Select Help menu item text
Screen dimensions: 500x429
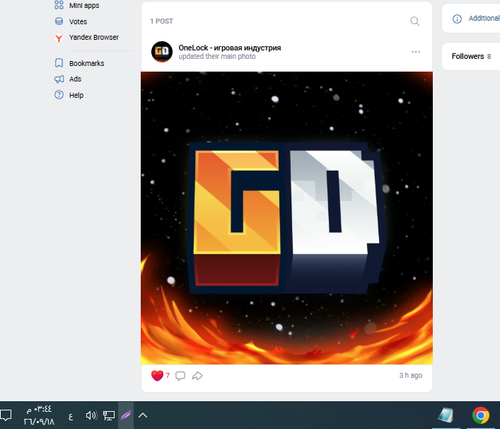tap(76, 95)
